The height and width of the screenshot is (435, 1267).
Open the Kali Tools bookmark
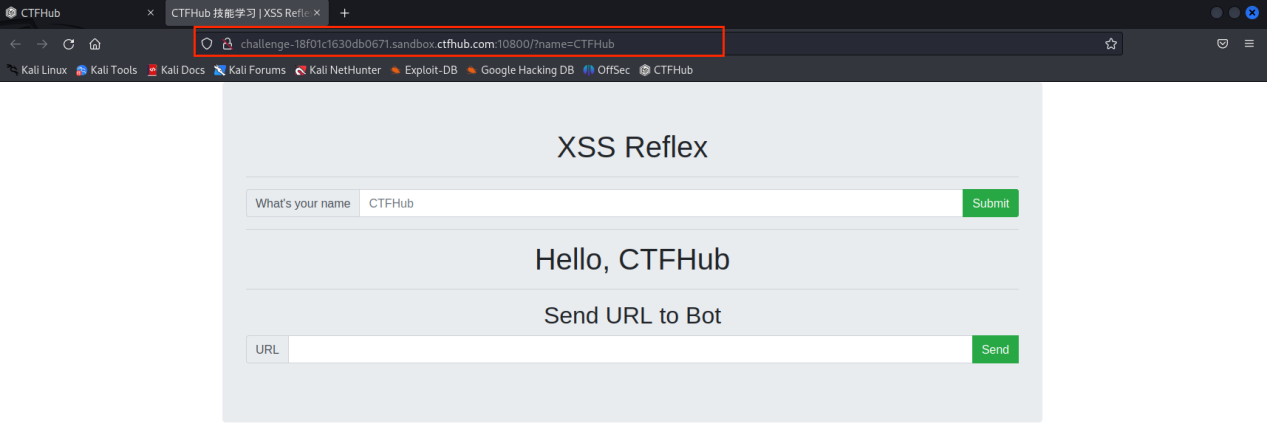[x=107, y=70]
